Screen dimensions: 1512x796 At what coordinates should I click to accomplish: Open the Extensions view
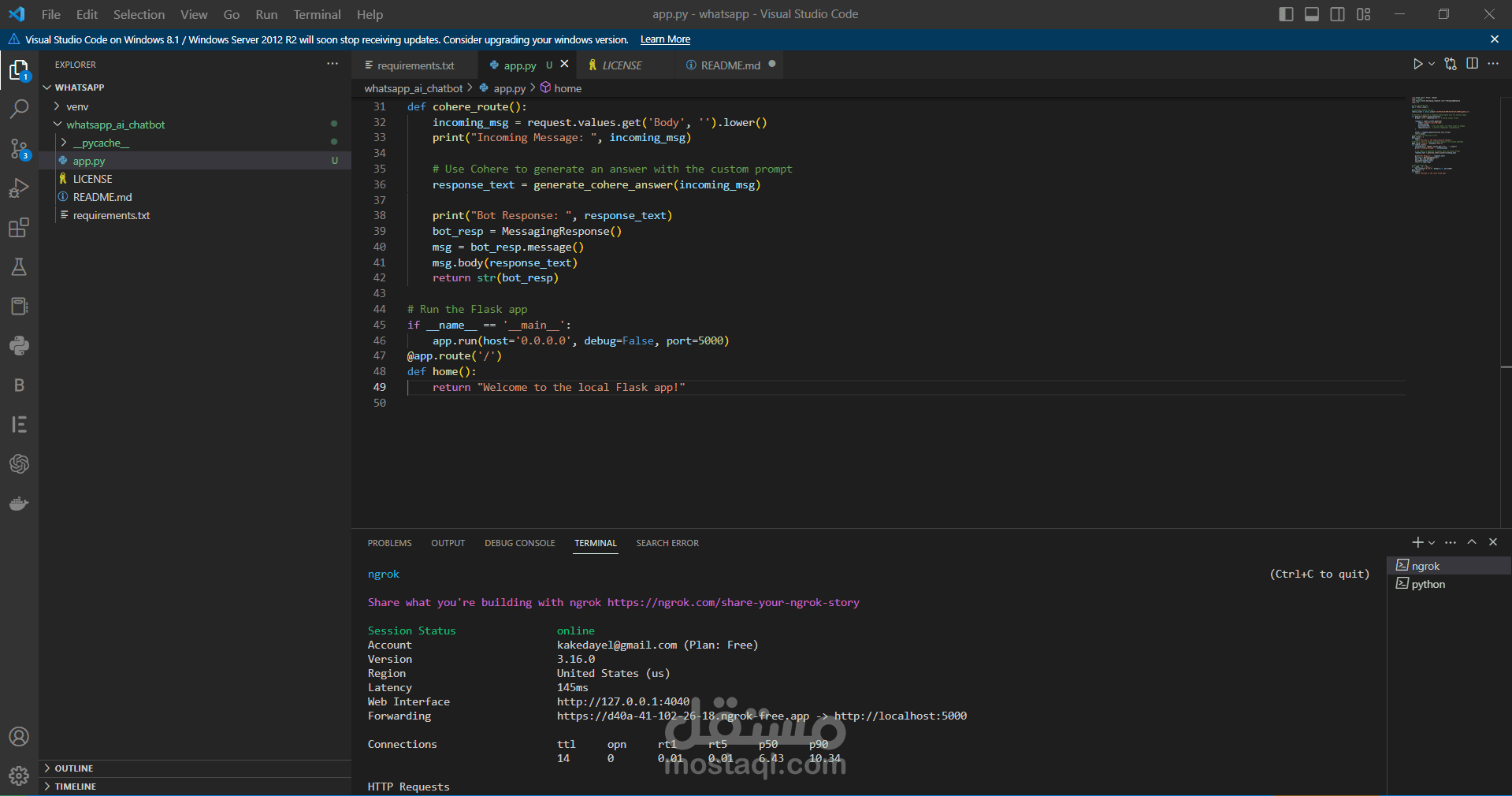[19, 228]
